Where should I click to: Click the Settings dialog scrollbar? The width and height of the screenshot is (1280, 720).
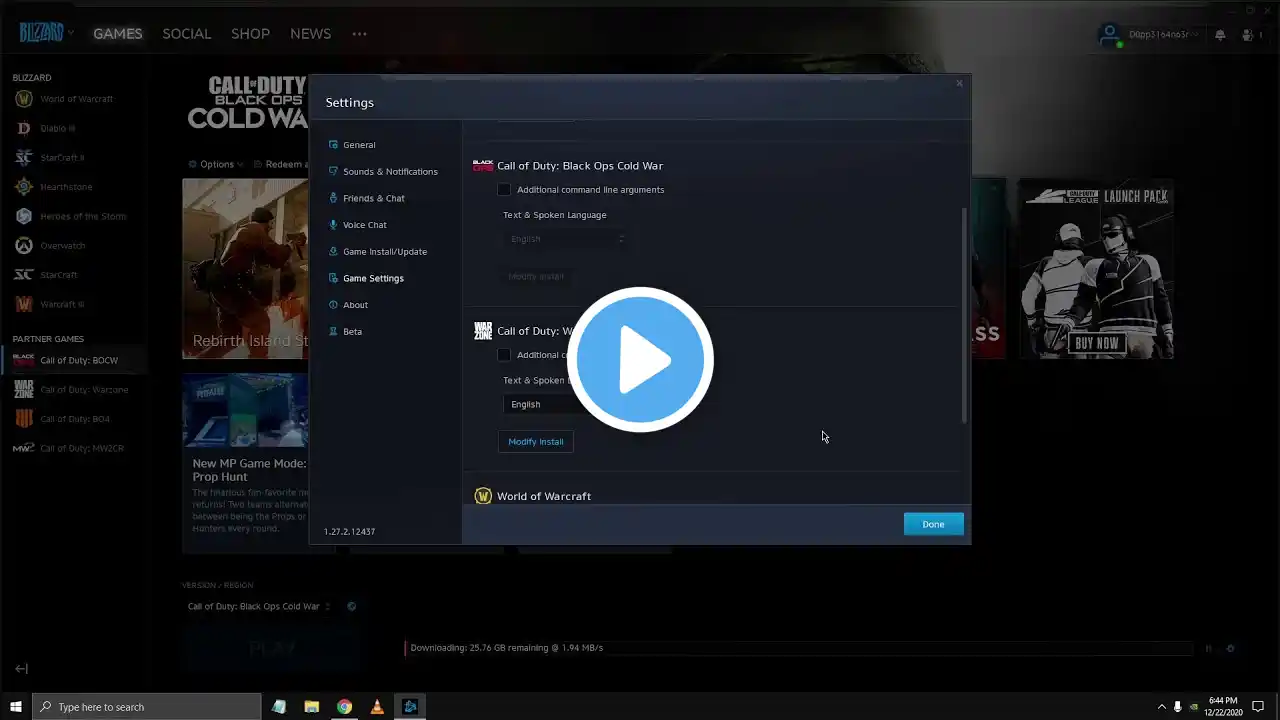pos(964,315)
